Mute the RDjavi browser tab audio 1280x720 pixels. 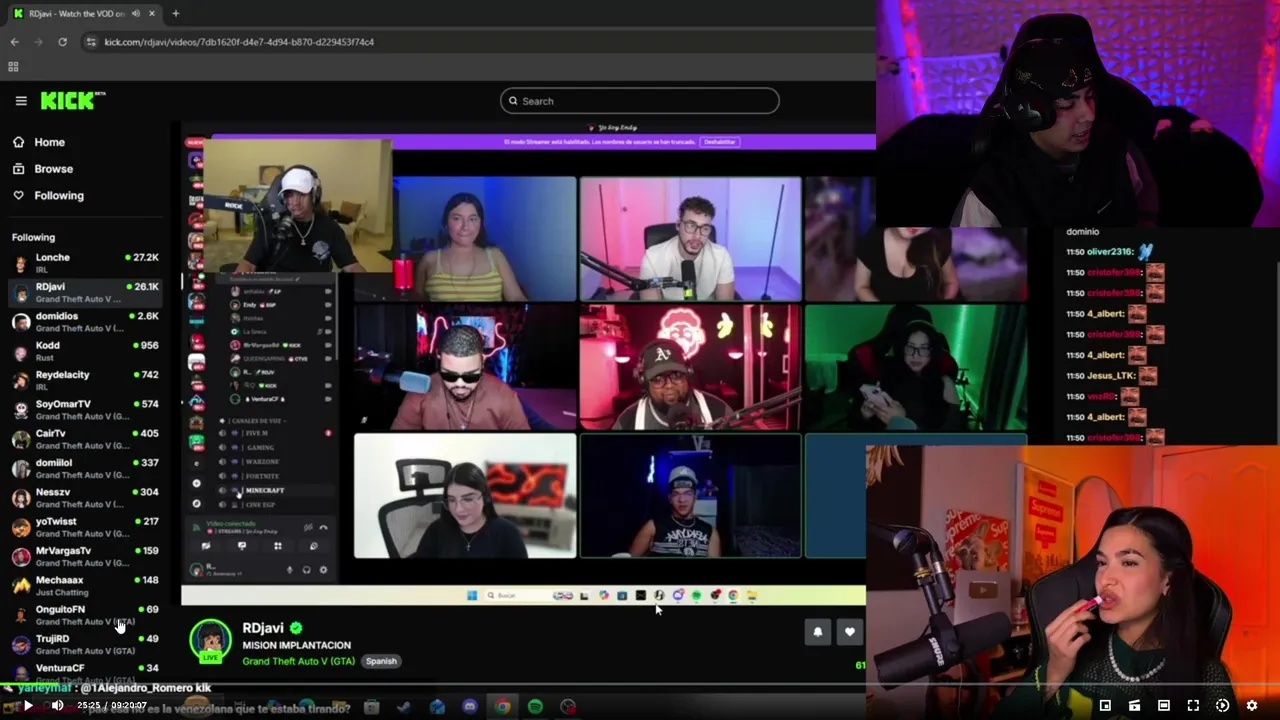click(136, 13)
